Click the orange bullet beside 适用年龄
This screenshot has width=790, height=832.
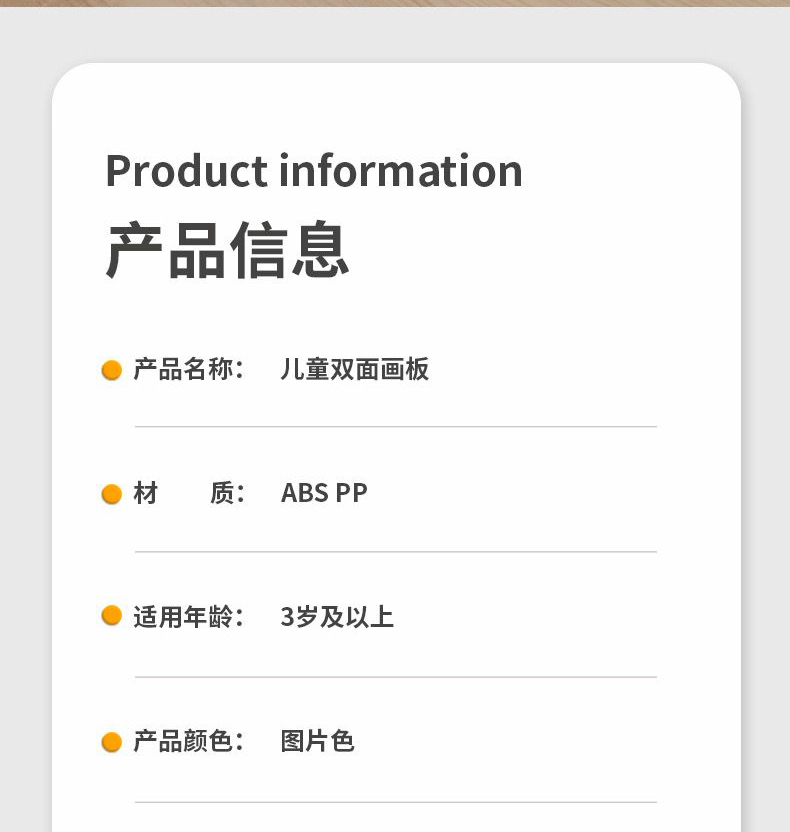[112, 616]
